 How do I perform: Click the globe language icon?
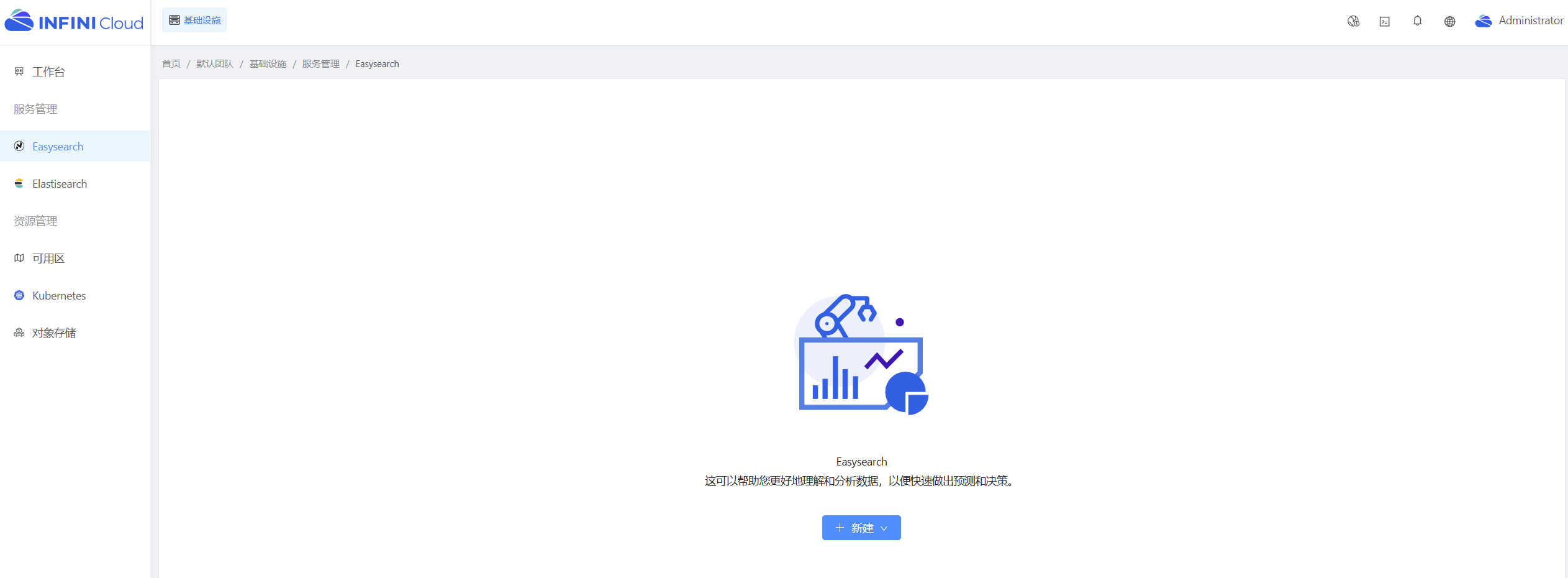(1449, 21)
